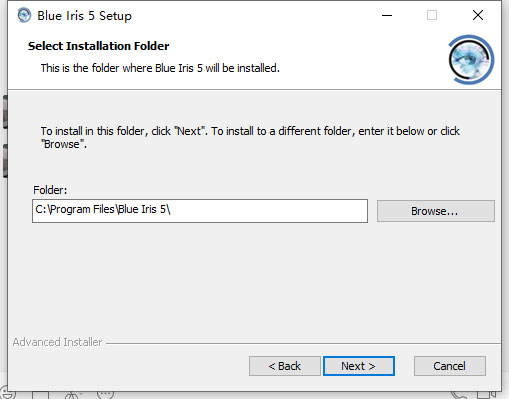509x399 pixels.
Task: Click the Blue Iris 5 Setup title text
Action: [84, 16]
